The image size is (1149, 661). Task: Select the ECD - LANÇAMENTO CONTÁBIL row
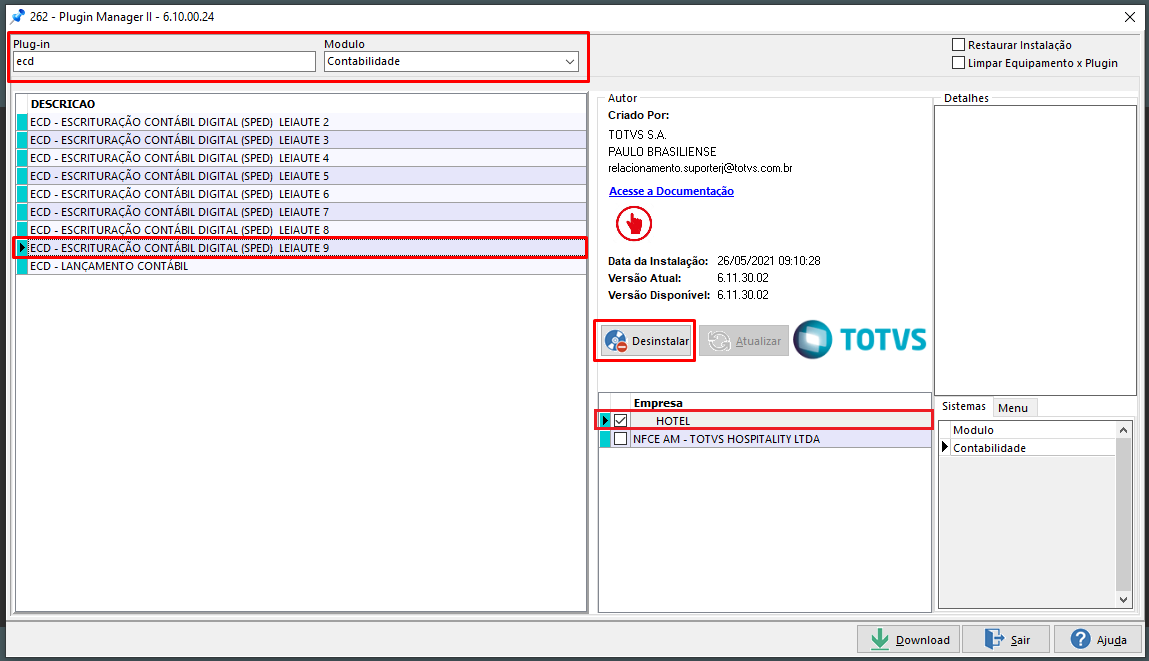(x=301, y=266)
